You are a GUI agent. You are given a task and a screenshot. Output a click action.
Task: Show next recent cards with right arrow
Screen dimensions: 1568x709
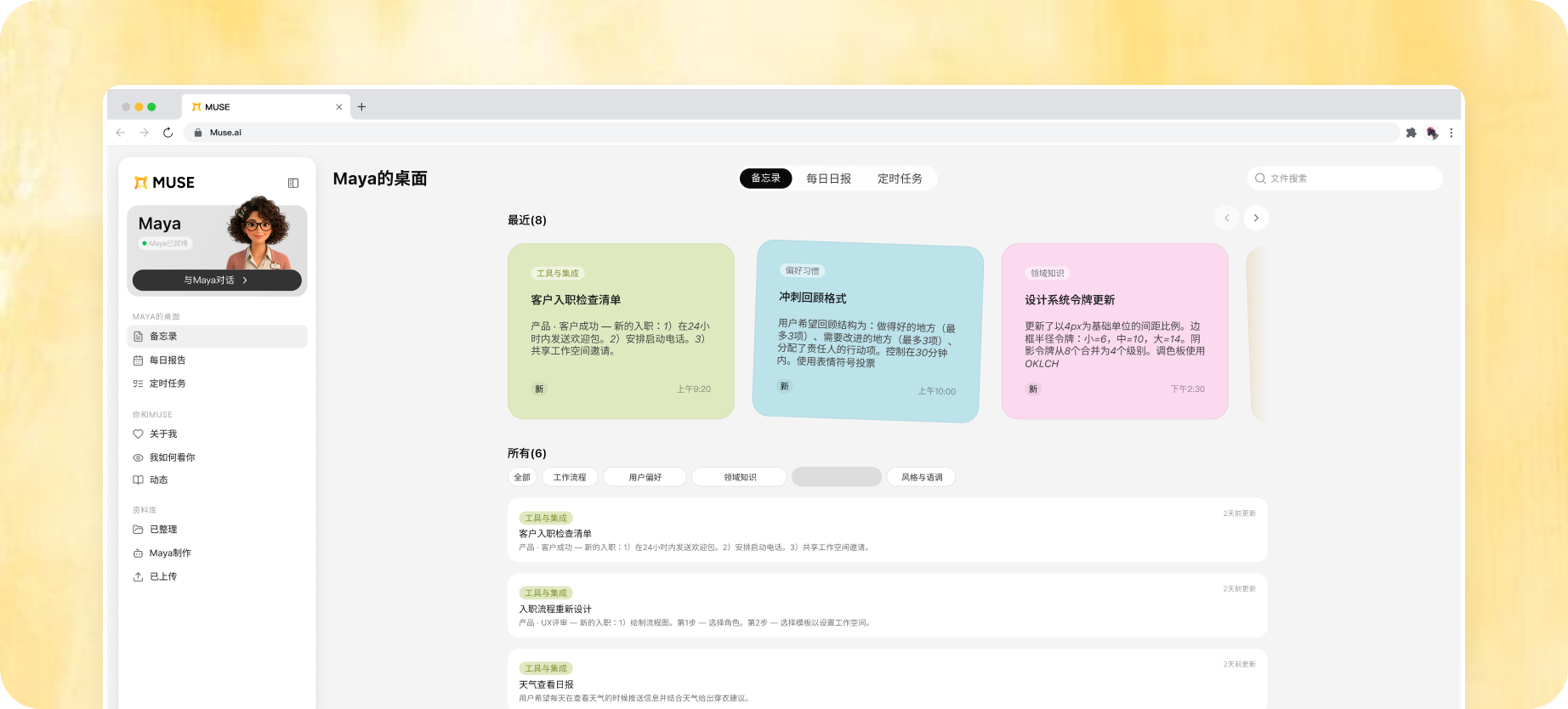(x=1256, y=218)
